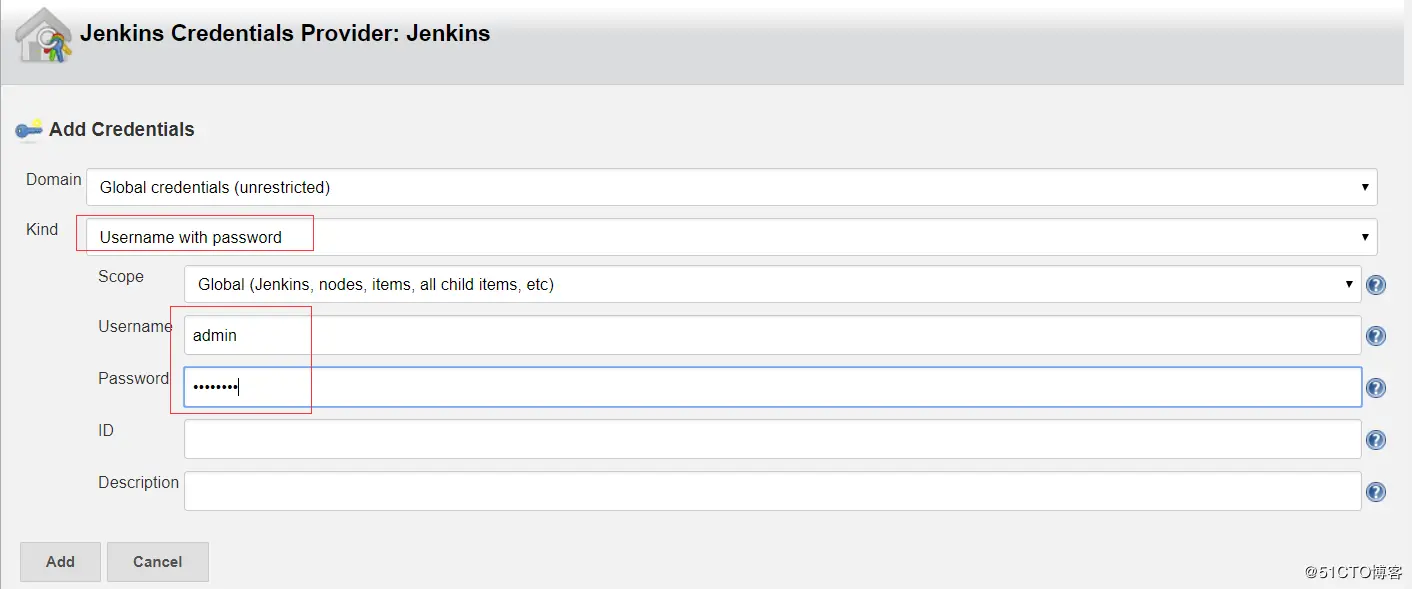The image size is (1412, 589).
Task: Expand the Scope dropdown set to Global
Action: [772, 284]
